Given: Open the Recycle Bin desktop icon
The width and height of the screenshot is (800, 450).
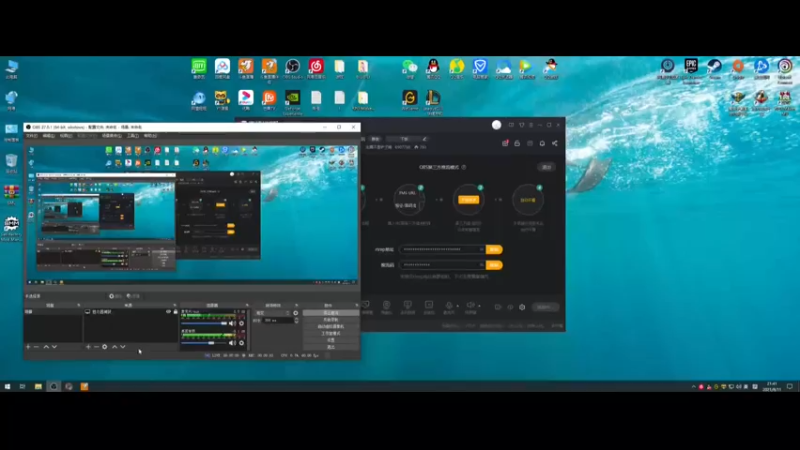Looking at the screenshot, I should click(x=11, y=163).
